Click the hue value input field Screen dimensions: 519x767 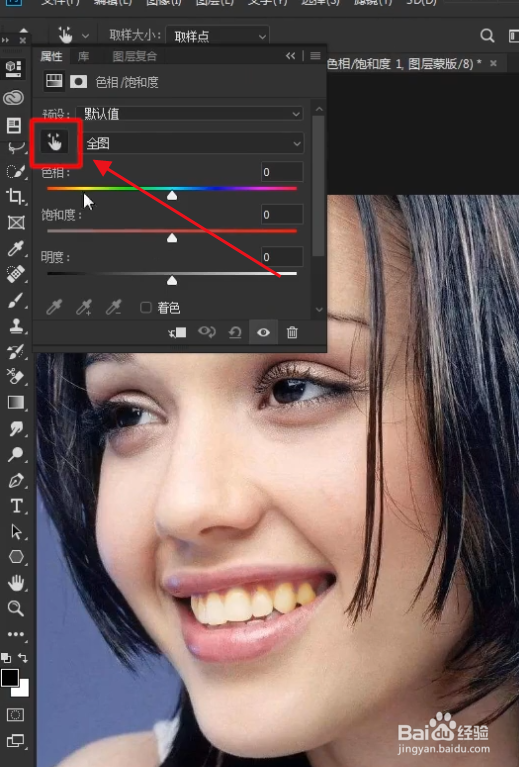[282, 172]
